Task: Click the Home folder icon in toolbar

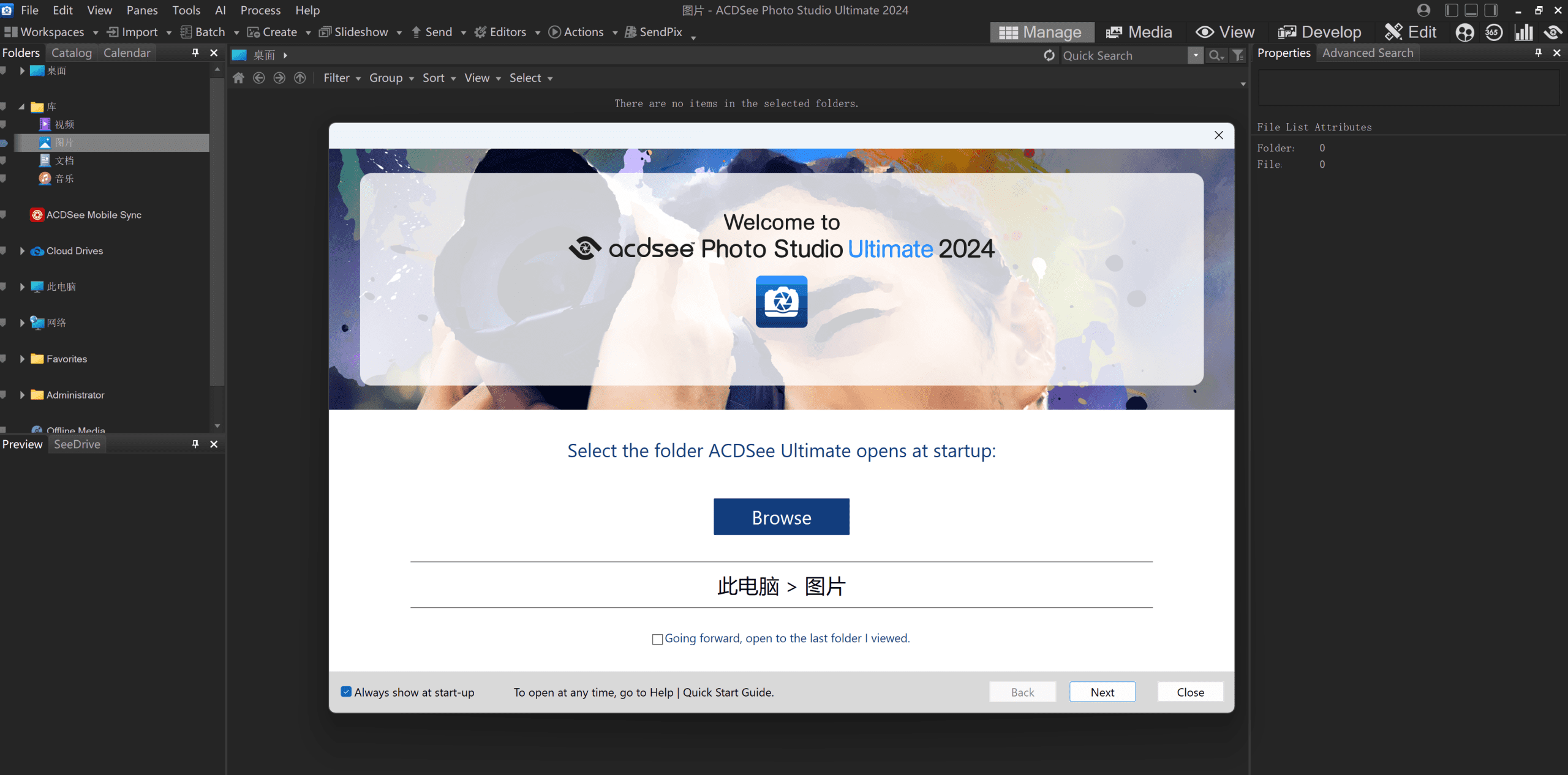Action: coord(238,78)
